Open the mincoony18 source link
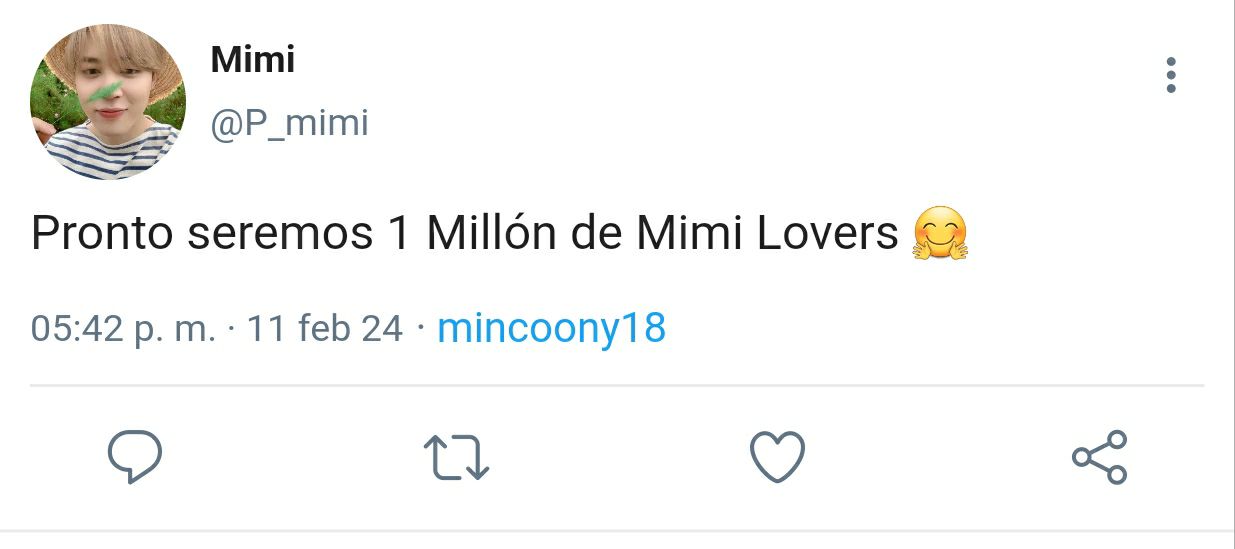Viewport: 1235px width, 549px height. (x=552, y=328)
